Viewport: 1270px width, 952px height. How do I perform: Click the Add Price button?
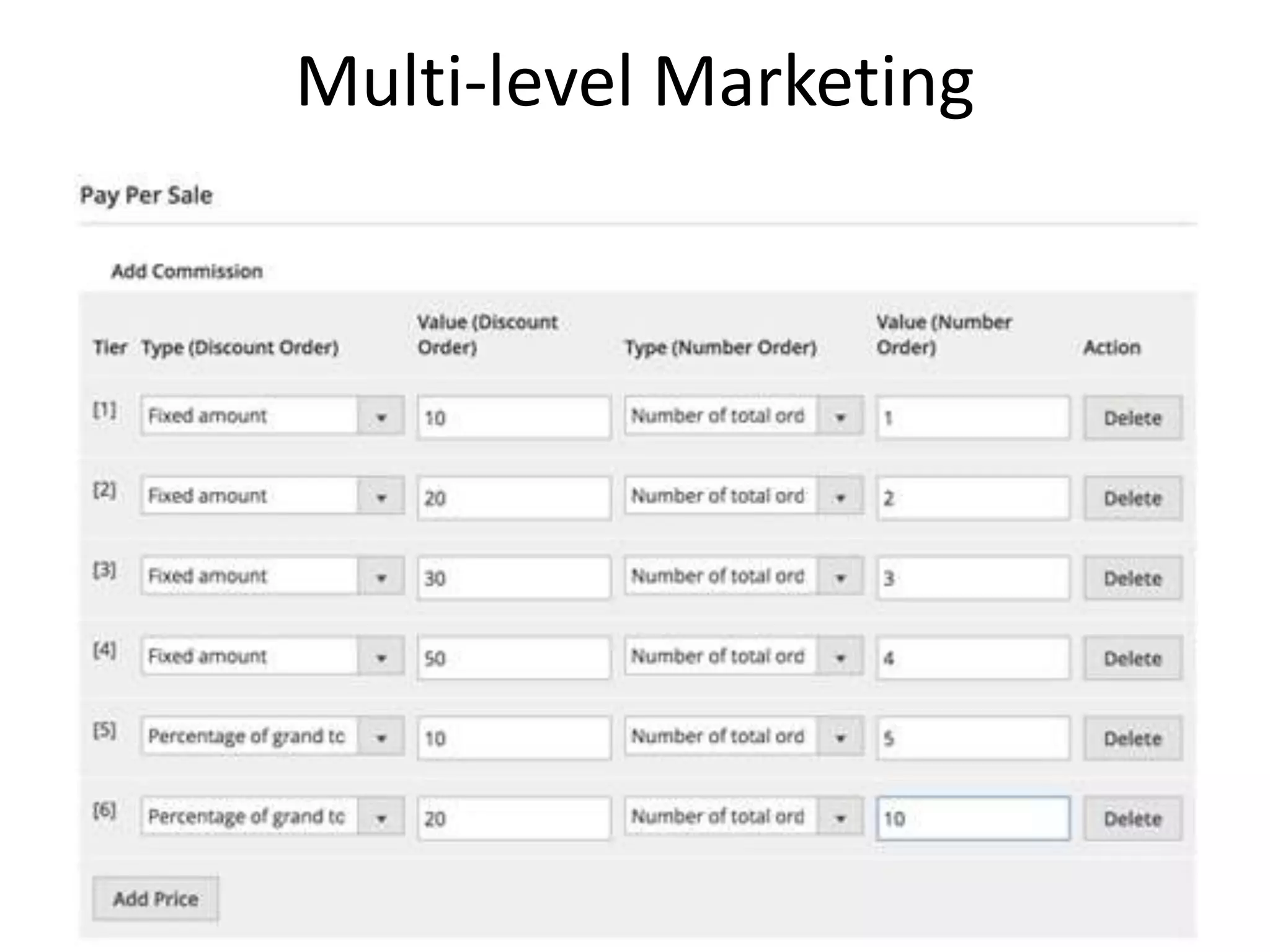click(156, 899)
